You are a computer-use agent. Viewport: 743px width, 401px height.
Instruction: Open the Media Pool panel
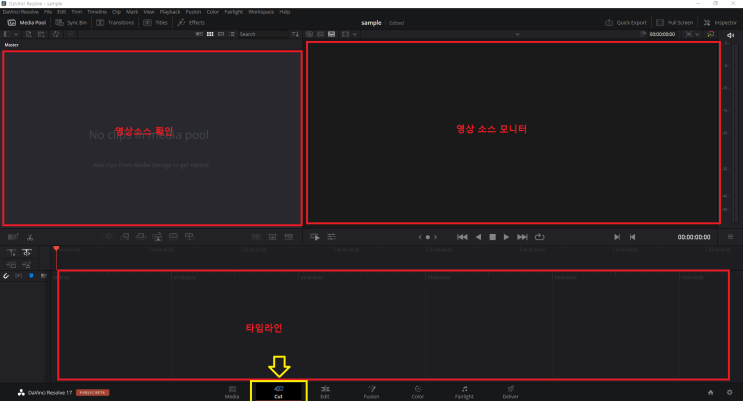coord(27,23)
